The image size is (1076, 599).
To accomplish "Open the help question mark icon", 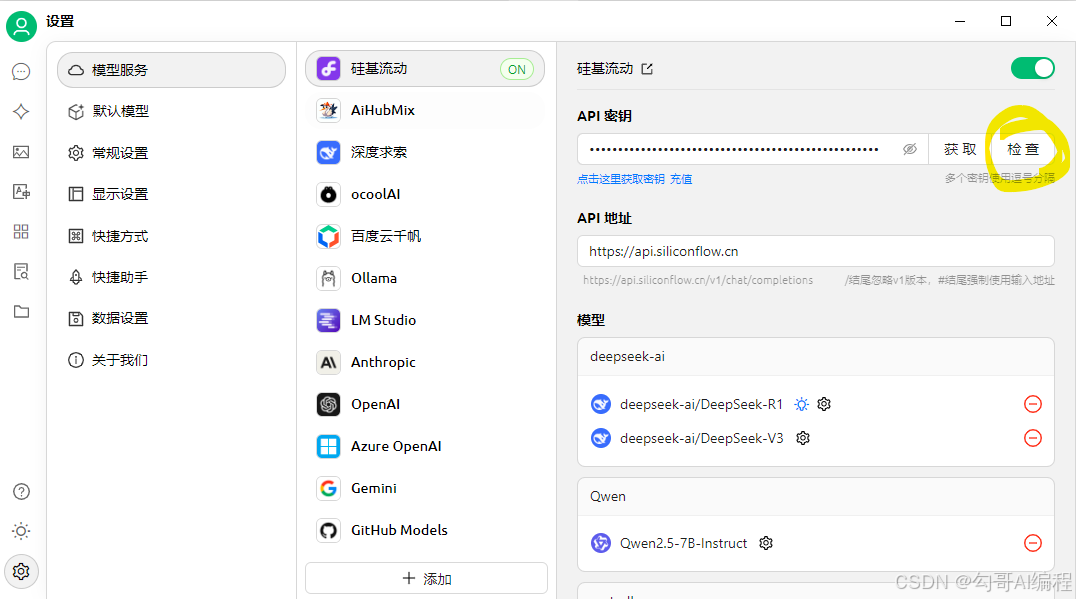I will (x=21, y=491).
